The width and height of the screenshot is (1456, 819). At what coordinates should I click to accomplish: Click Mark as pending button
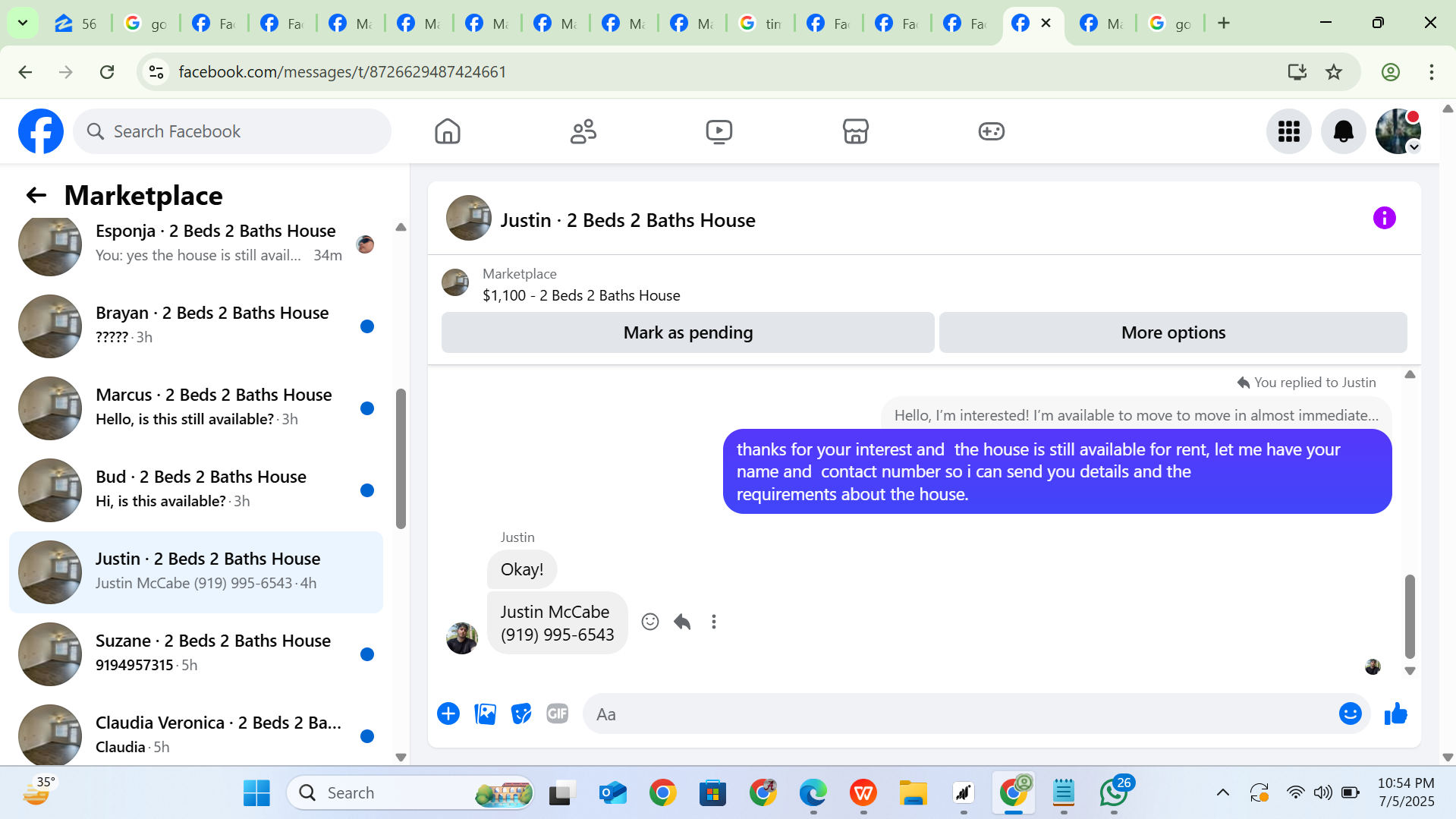tap(687, 332)
